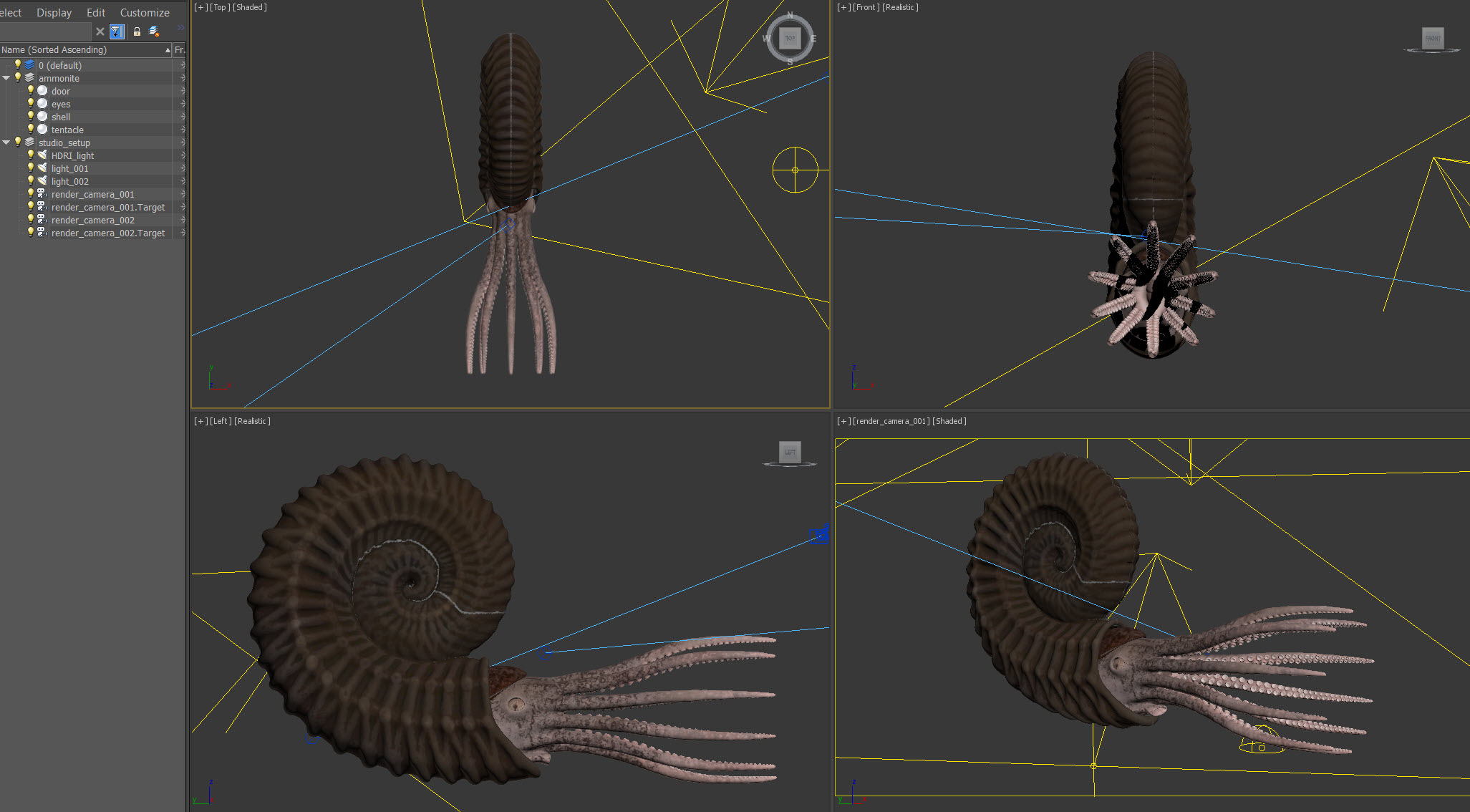This screenshot has width=1470, height=812.
Task: Click the Left viewport ViewCube
Action: click(790, 453)
